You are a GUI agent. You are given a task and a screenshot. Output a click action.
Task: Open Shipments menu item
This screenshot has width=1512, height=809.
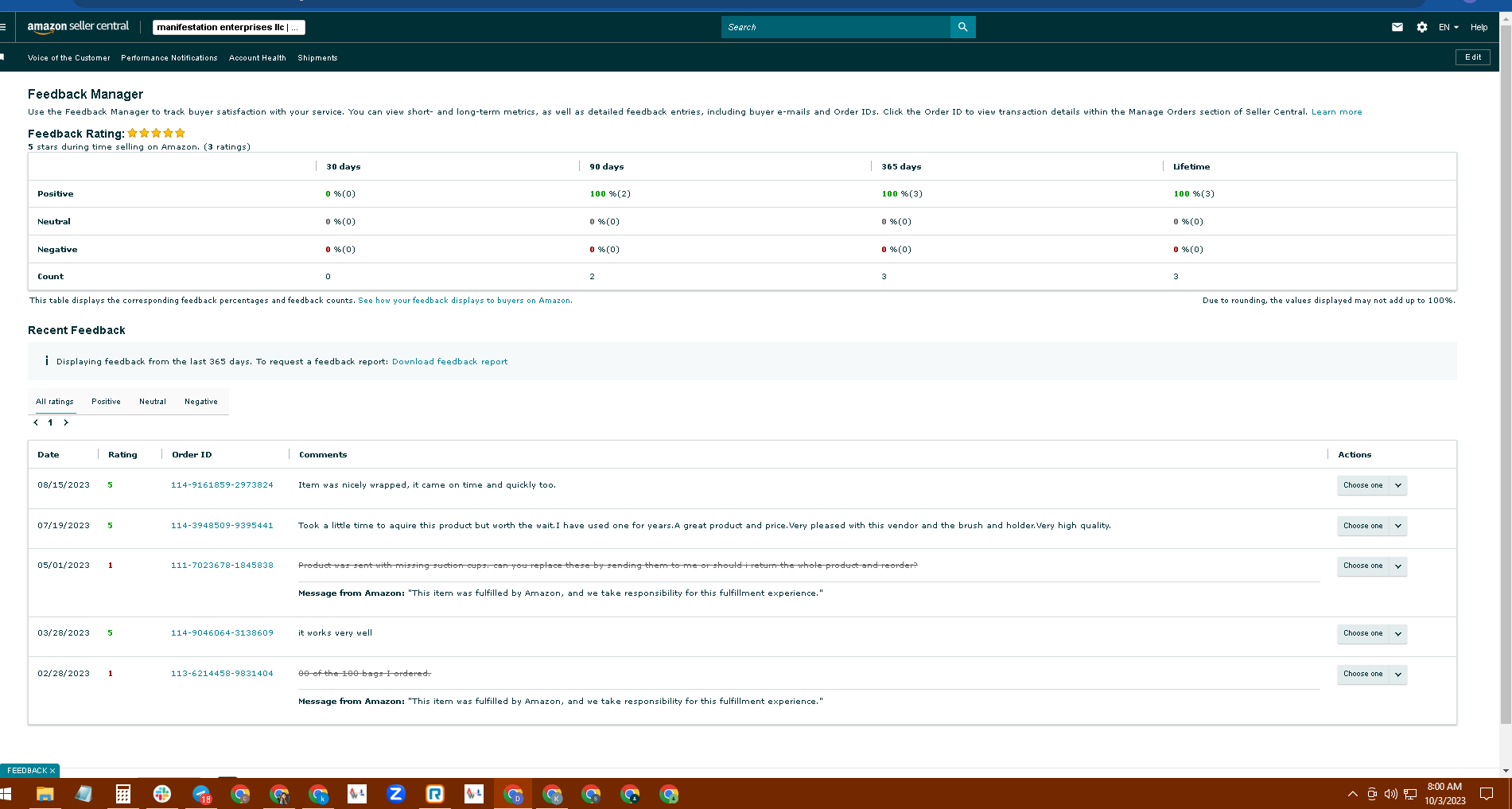click(x=317, y=58)
